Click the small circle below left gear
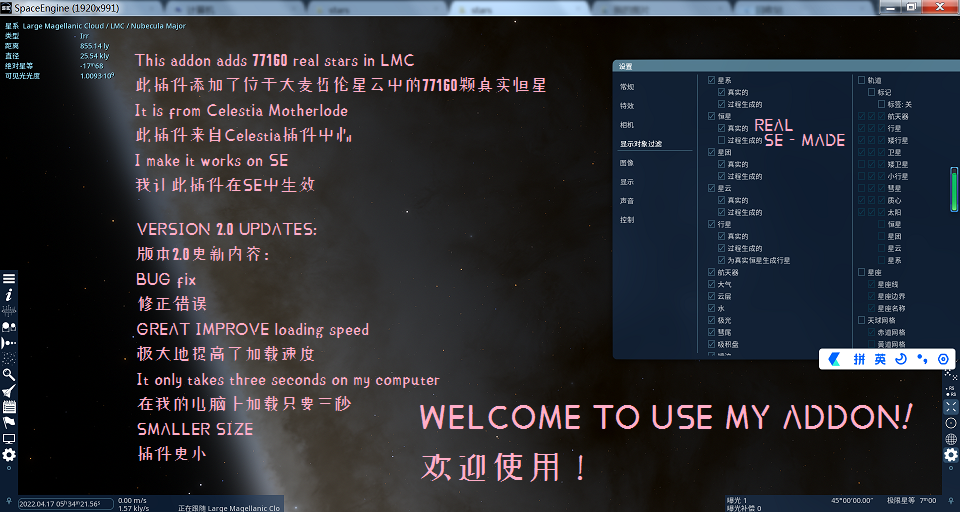Image resolution: width=960 pixels, height=512 pixels. click(x=9, y=468)
